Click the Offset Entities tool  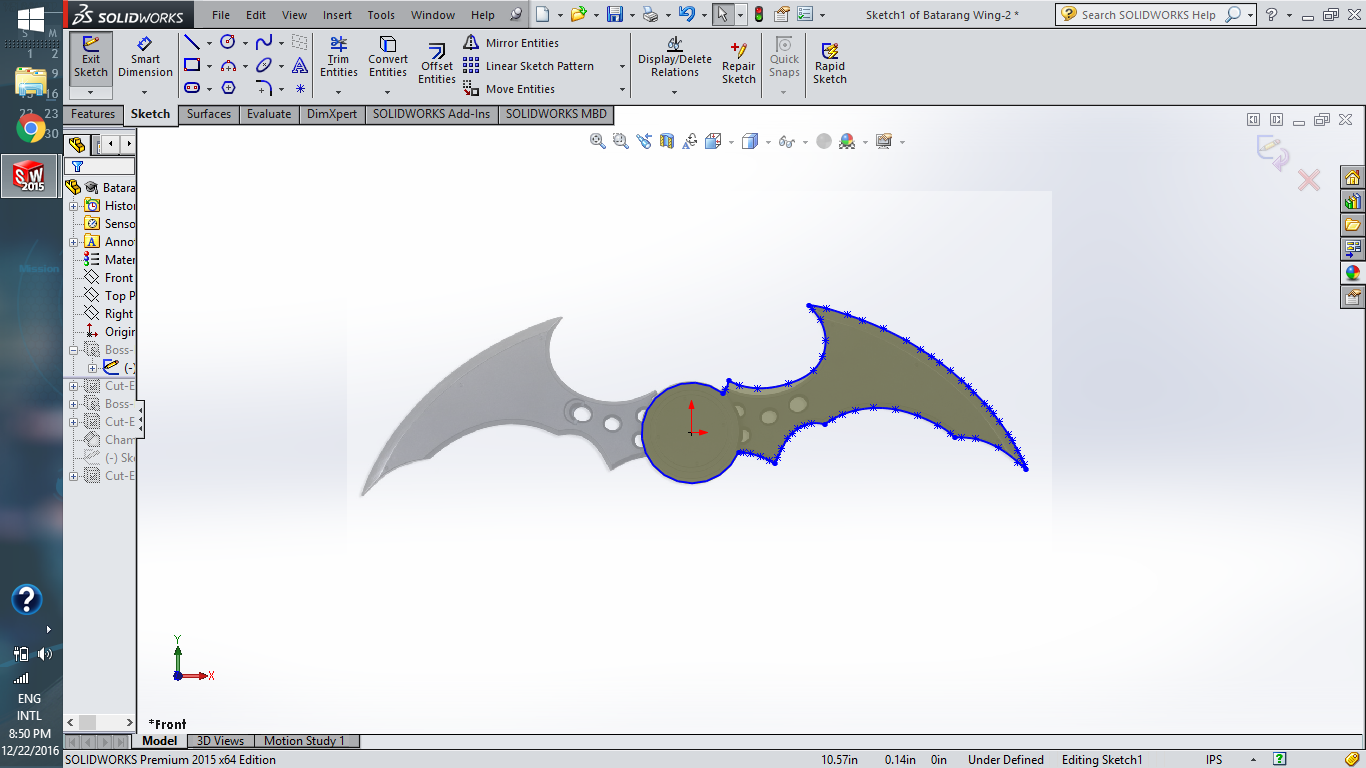(x=437, y=64)
